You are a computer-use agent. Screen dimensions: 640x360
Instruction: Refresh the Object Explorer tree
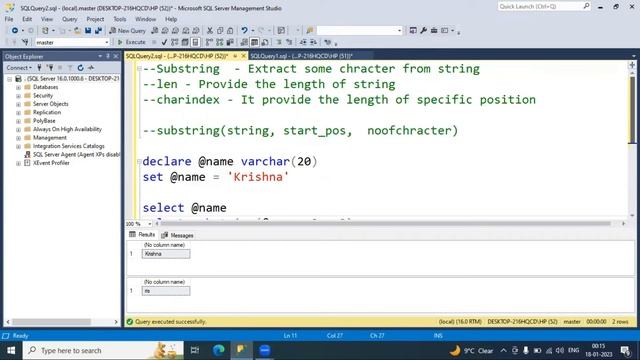coord(80,68)
